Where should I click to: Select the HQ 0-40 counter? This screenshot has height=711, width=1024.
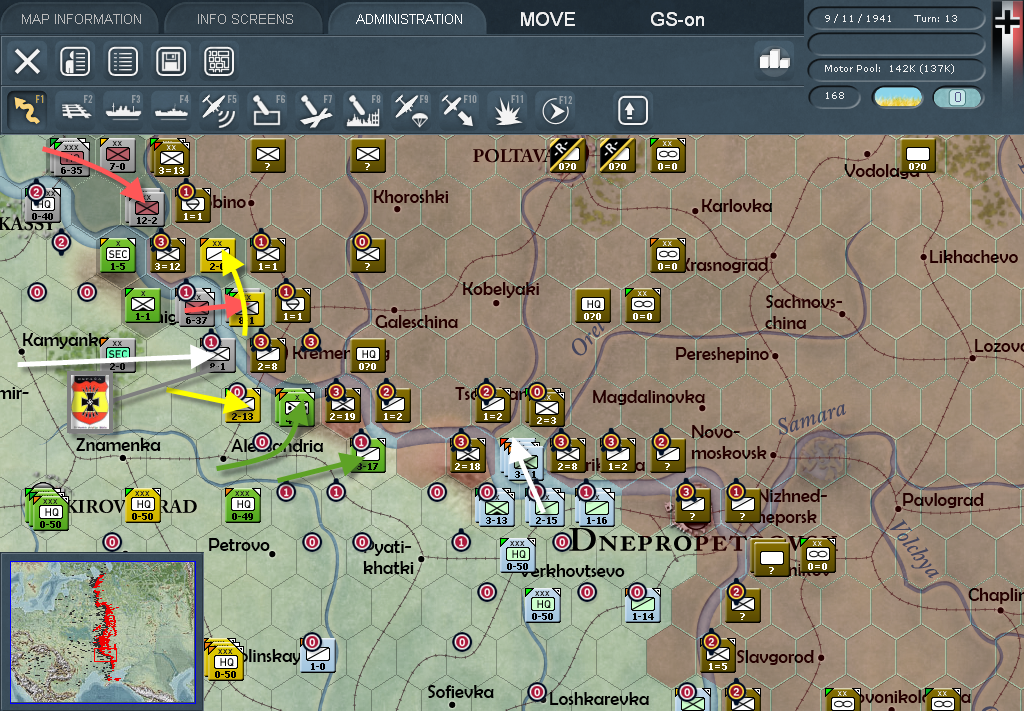tap(42, 205)
